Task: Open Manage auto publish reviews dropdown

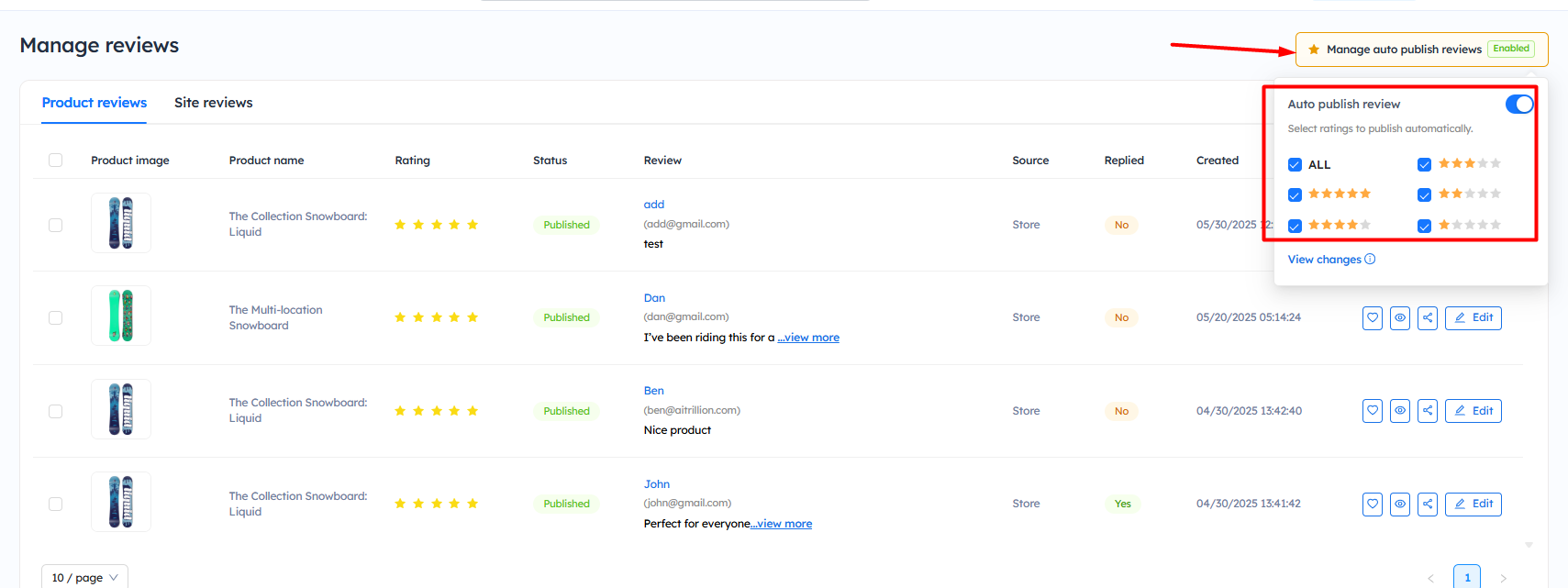Action: tap(1420, 50)
